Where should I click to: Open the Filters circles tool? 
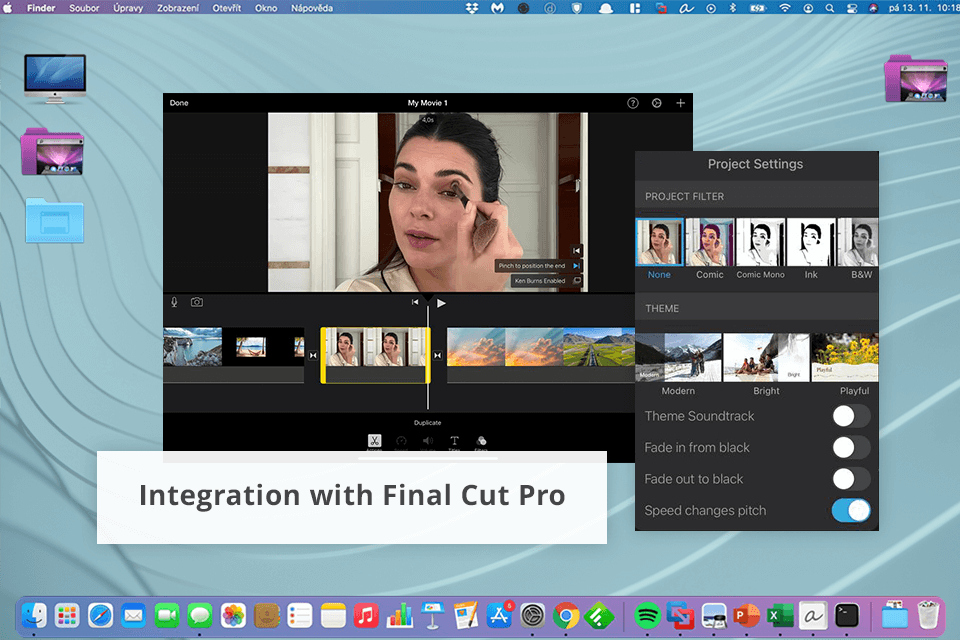[481, 441]
